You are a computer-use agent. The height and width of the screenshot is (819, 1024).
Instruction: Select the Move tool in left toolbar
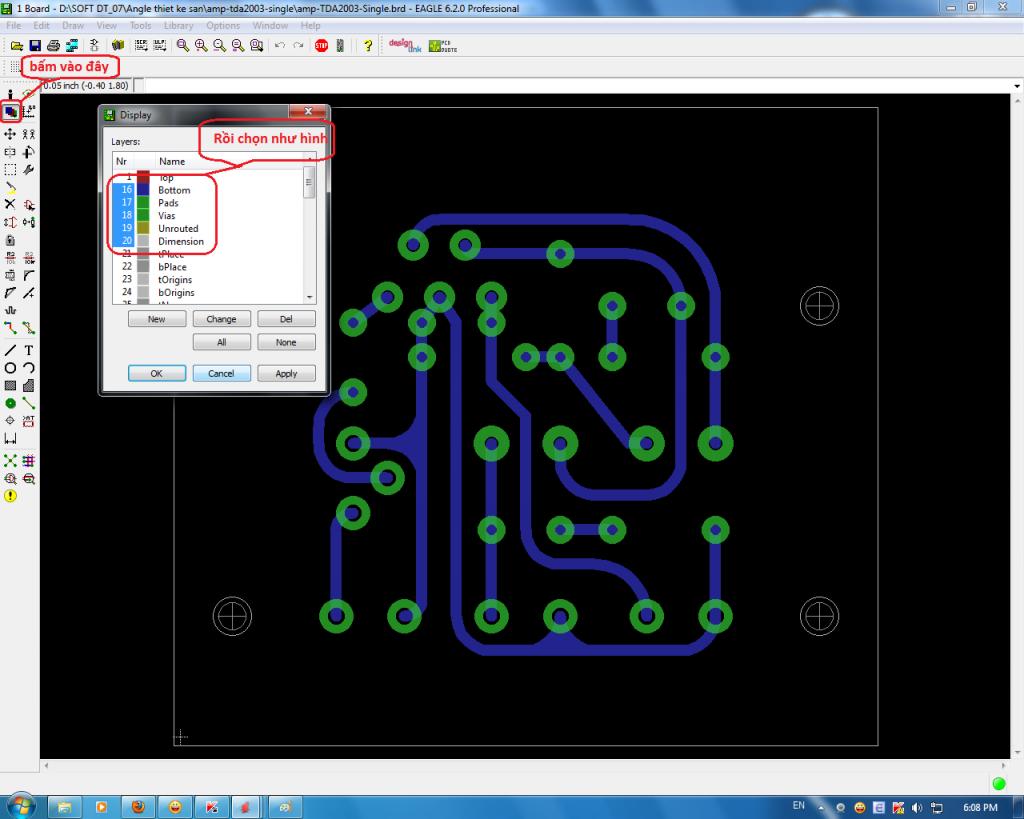pos(11,133)
